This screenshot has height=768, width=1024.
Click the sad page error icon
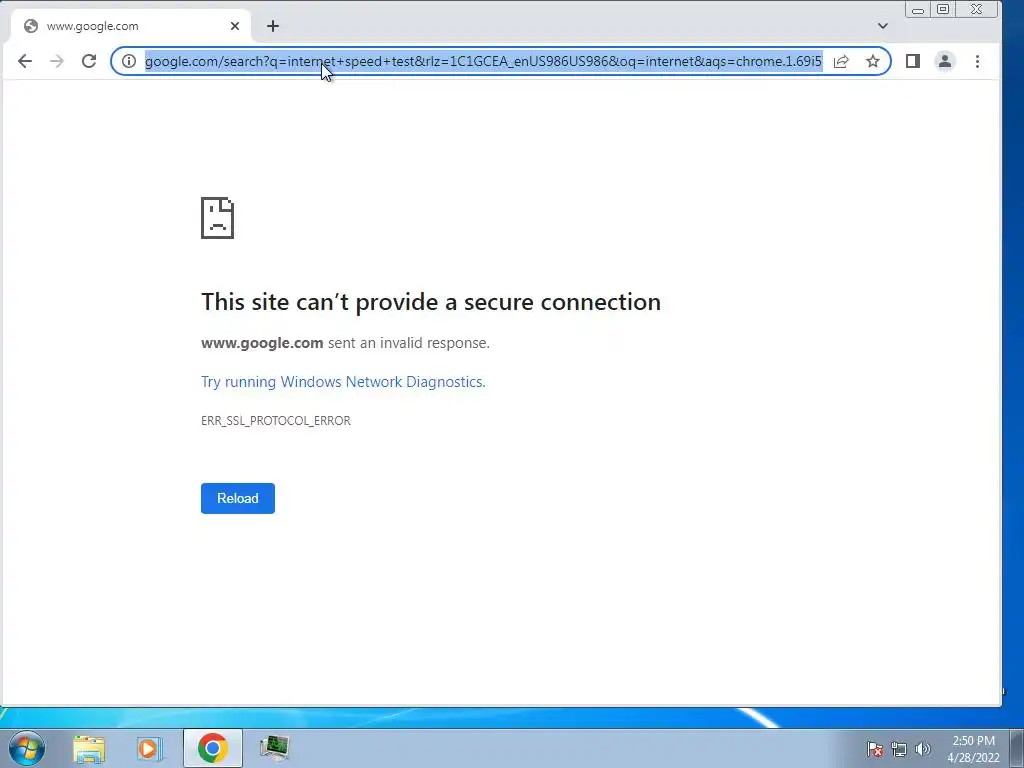pyautogui.click(x=217, y=217)
